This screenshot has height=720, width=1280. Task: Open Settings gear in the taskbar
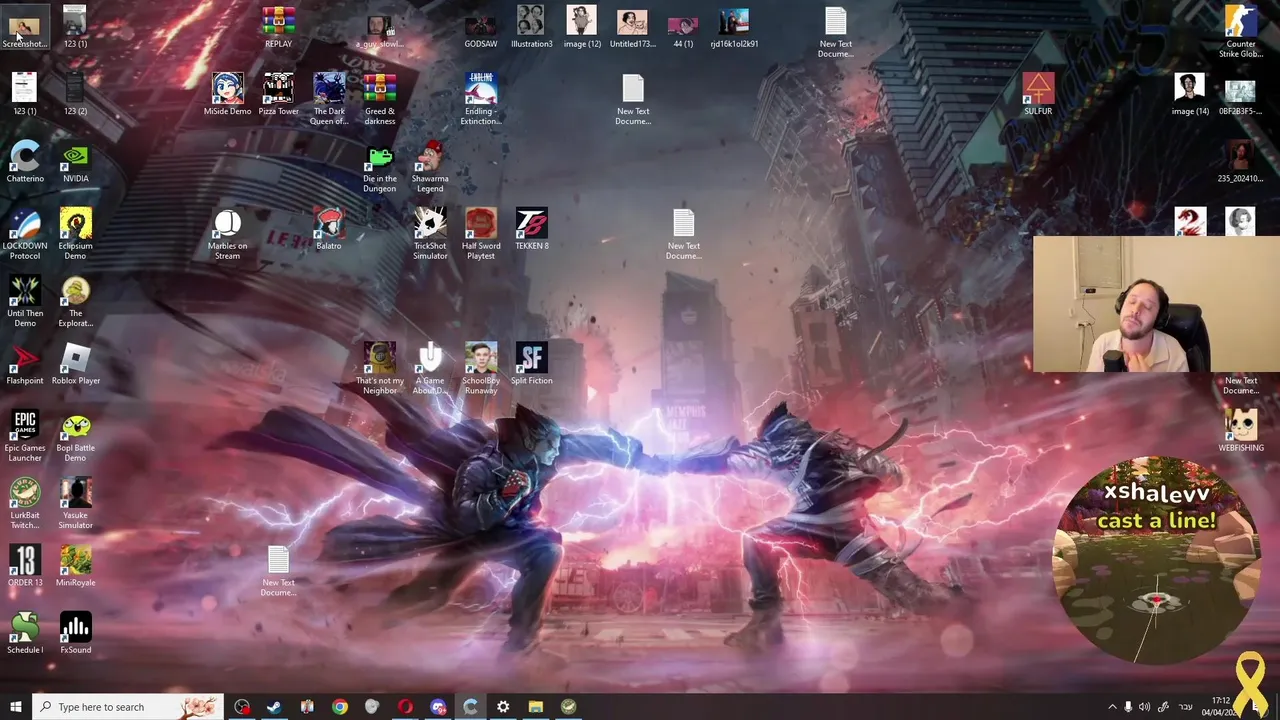(x=503, y=707)
